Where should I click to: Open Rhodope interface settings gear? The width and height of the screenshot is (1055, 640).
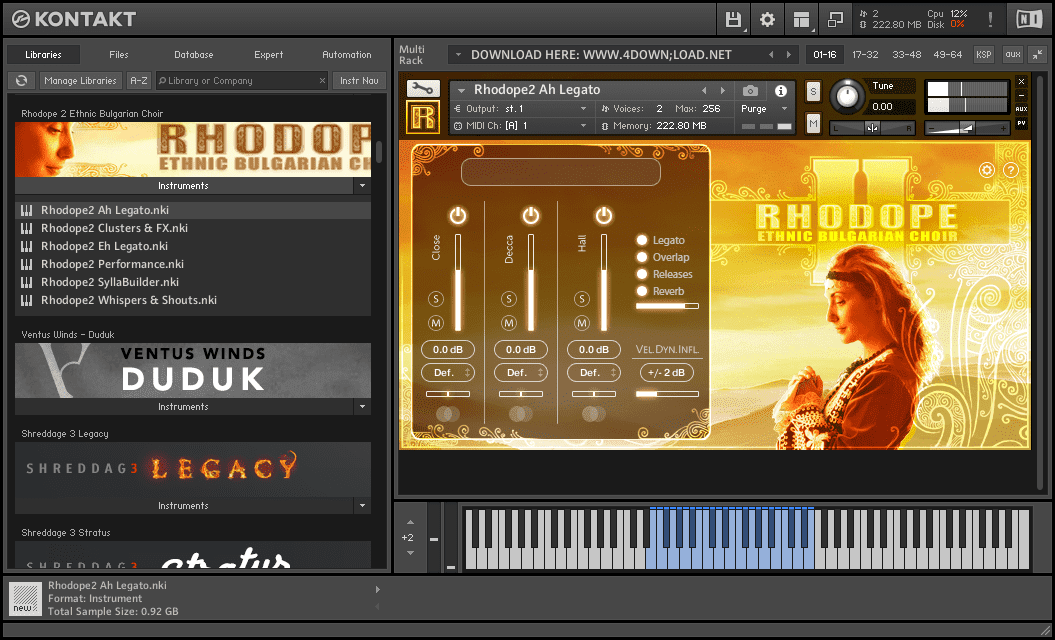click(987, 170)
